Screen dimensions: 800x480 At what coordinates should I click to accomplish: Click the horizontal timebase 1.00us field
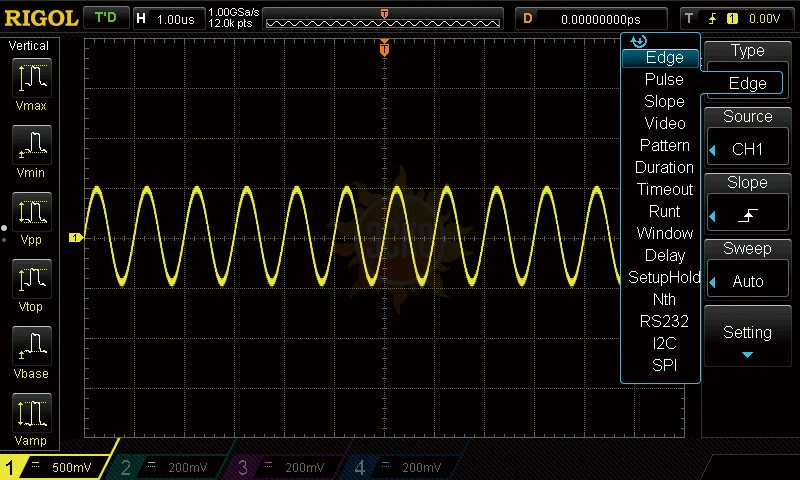tap(175, 19)
